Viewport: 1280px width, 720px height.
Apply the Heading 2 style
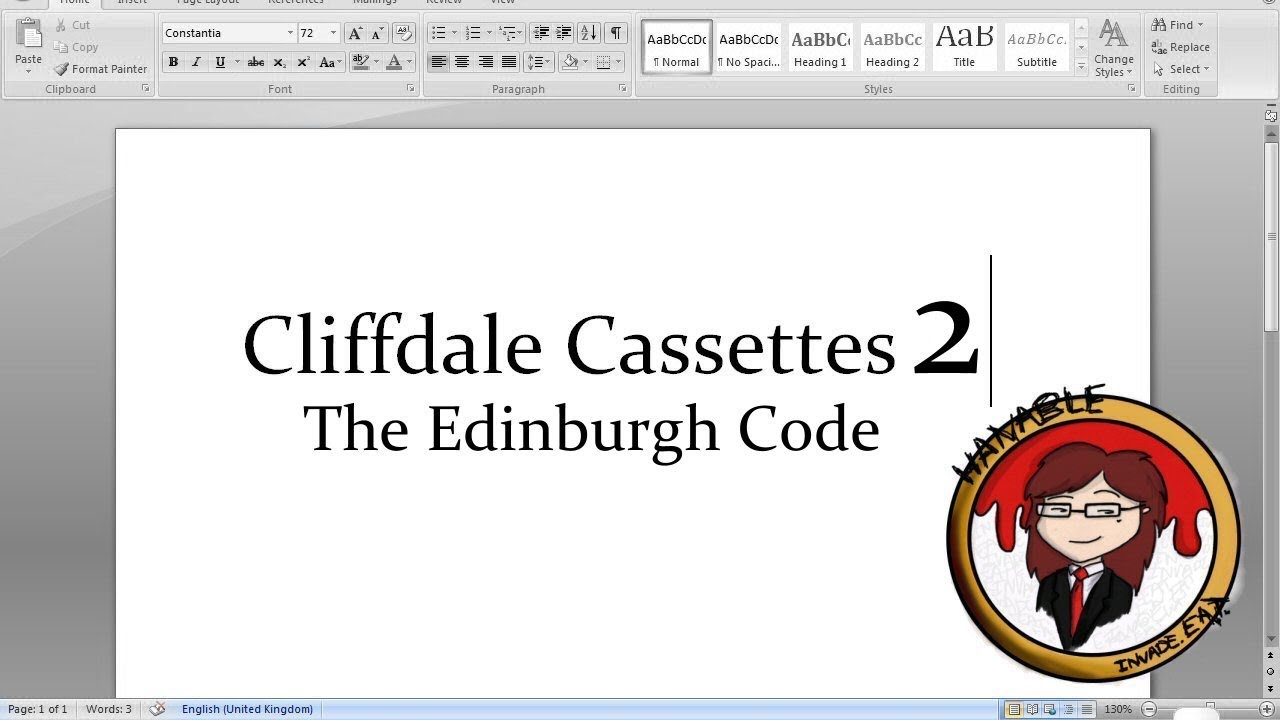coord(892,47)
